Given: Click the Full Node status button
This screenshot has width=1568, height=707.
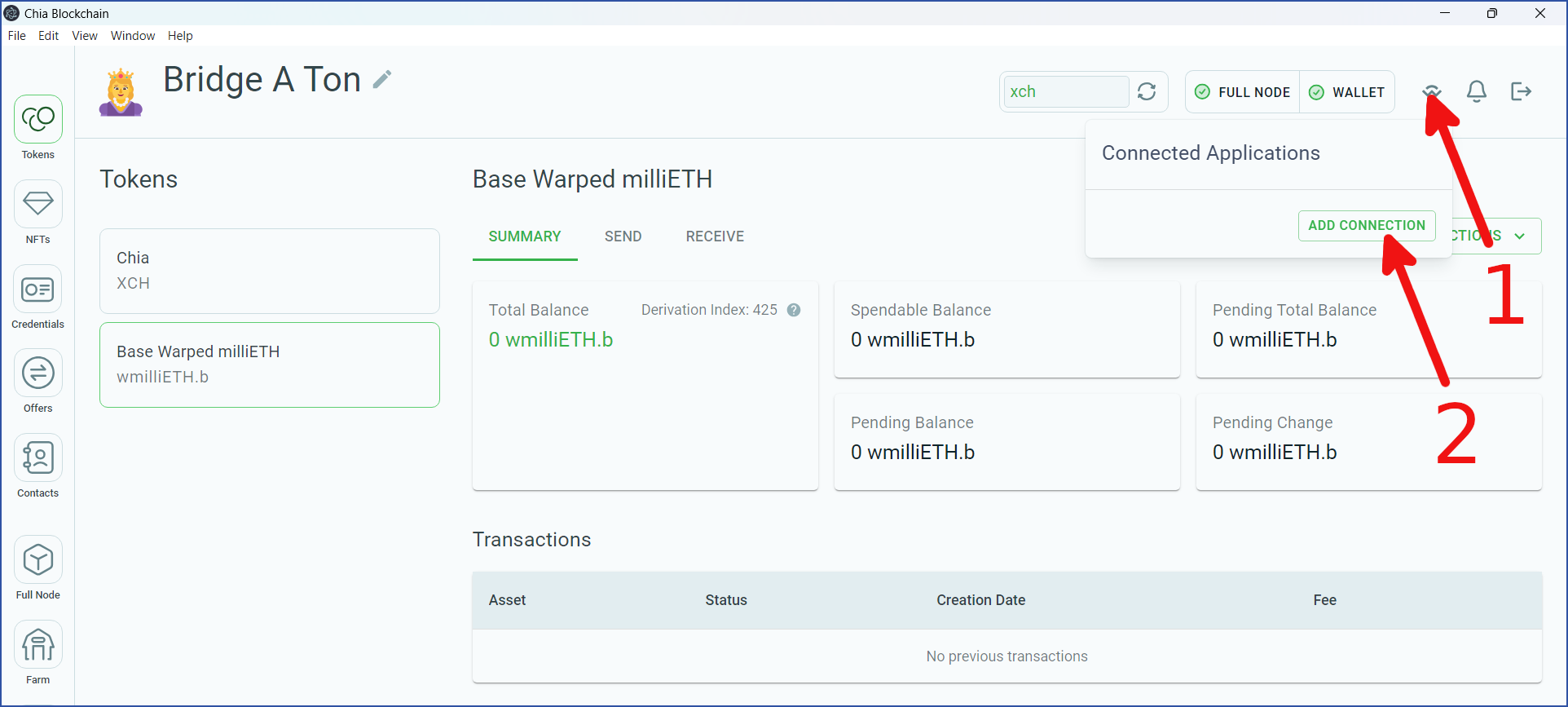Looking at the screenshot, I should click(1243, 92).
